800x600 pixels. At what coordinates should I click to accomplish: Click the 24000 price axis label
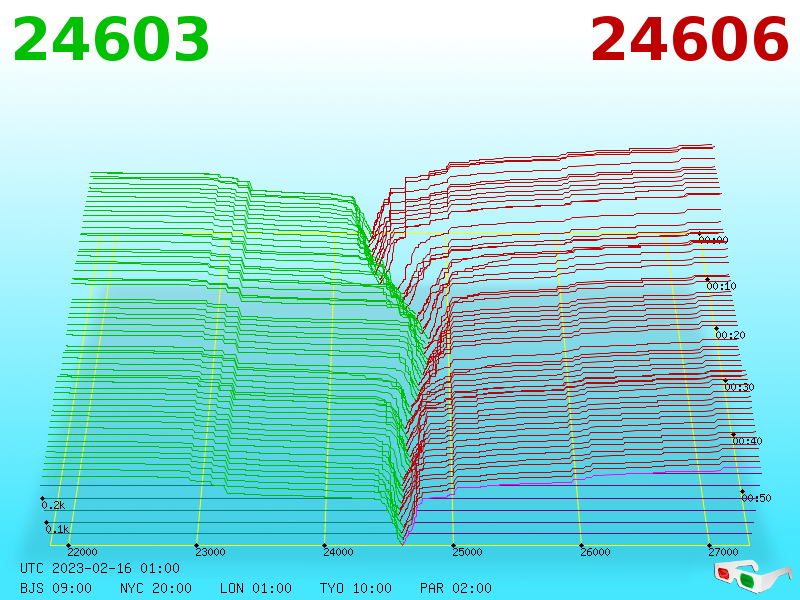coord(338,552)
